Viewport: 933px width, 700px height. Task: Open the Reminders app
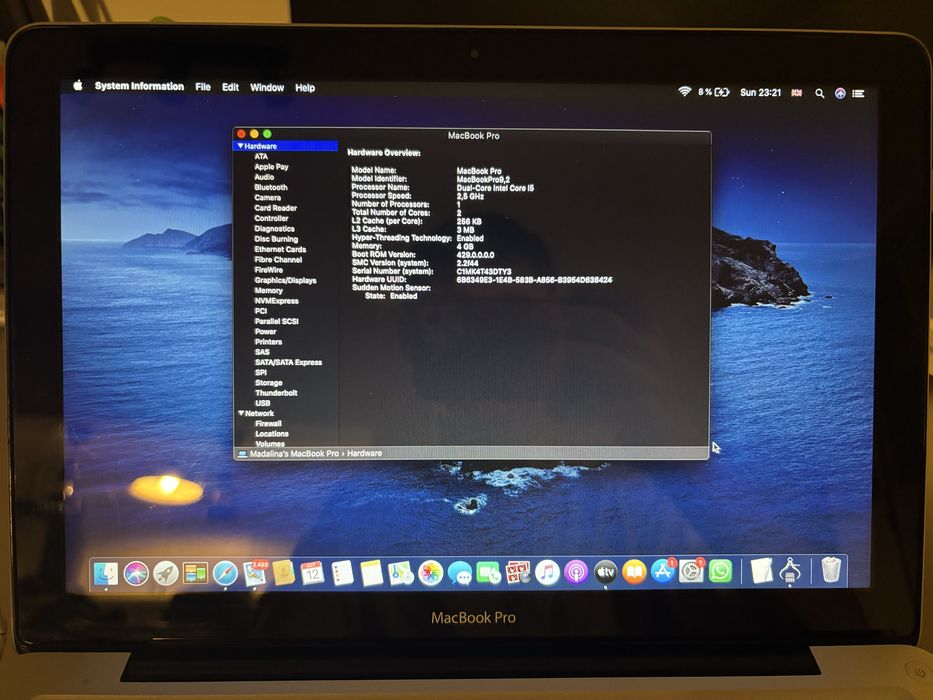point(342,573)
